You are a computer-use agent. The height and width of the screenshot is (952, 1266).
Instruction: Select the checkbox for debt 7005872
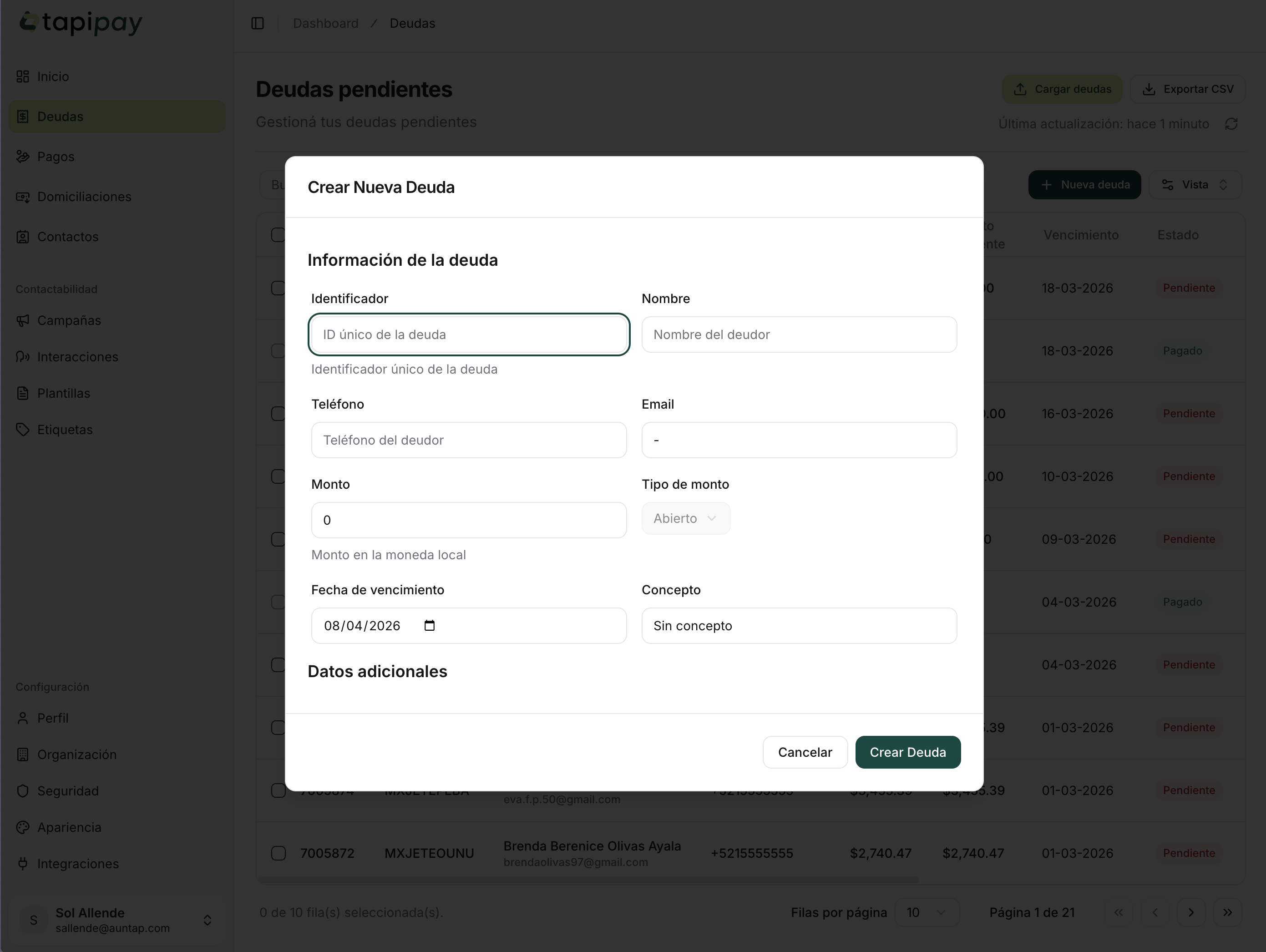[x=278, y=853]
